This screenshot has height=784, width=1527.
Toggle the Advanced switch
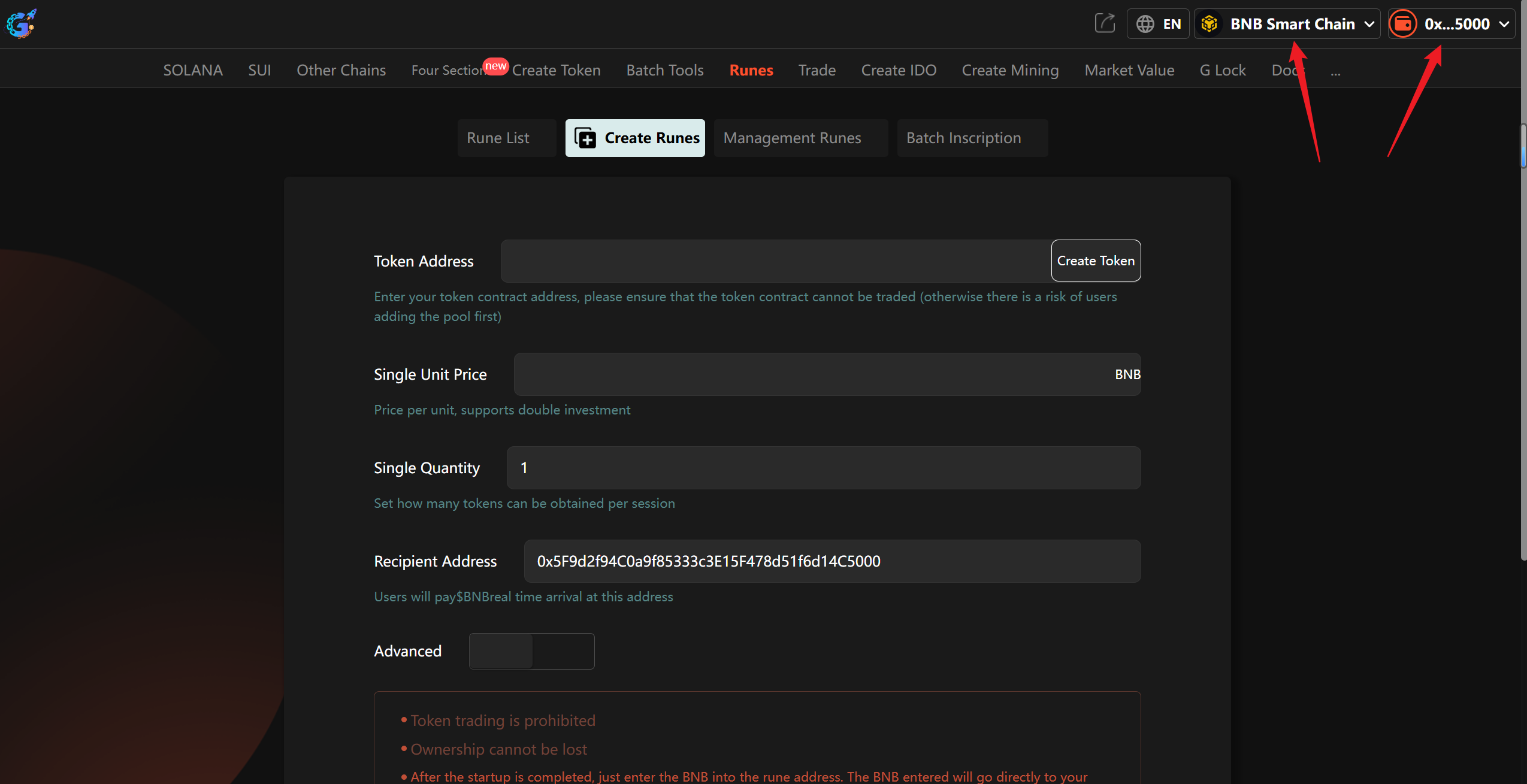[x=531, y=651]
